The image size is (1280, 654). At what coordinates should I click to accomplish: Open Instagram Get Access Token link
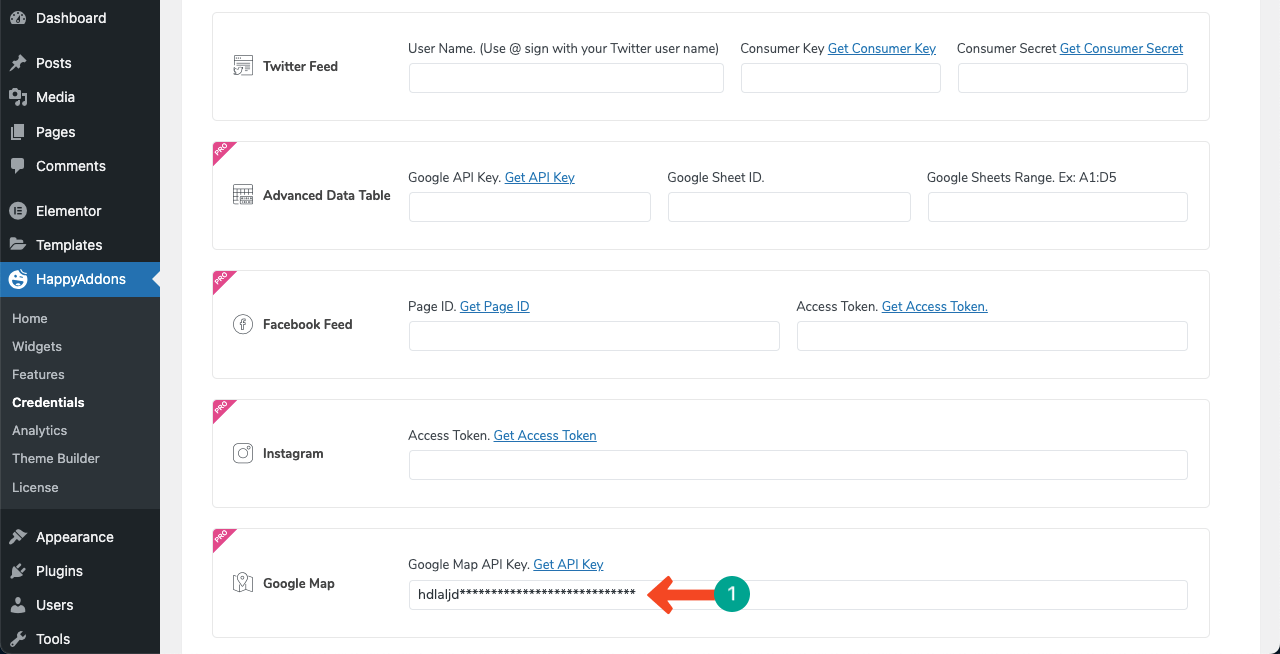point(545,435)
